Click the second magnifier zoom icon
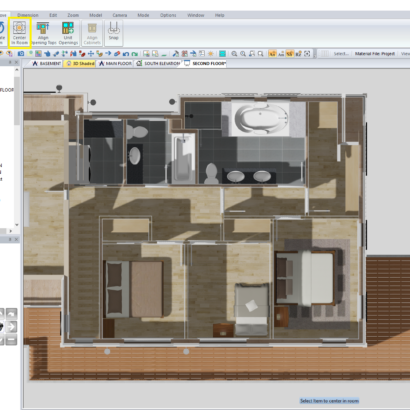Image resolution: width=410 pixels, height=410 pixels. tap(243, 54)
